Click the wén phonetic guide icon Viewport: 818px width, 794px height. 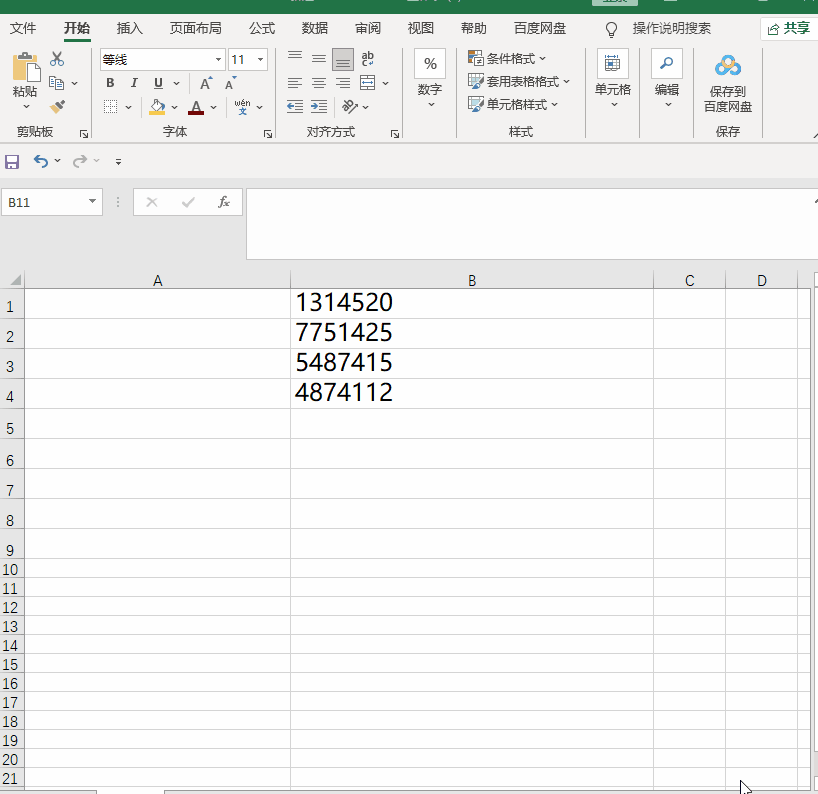(x=243, y=107)
